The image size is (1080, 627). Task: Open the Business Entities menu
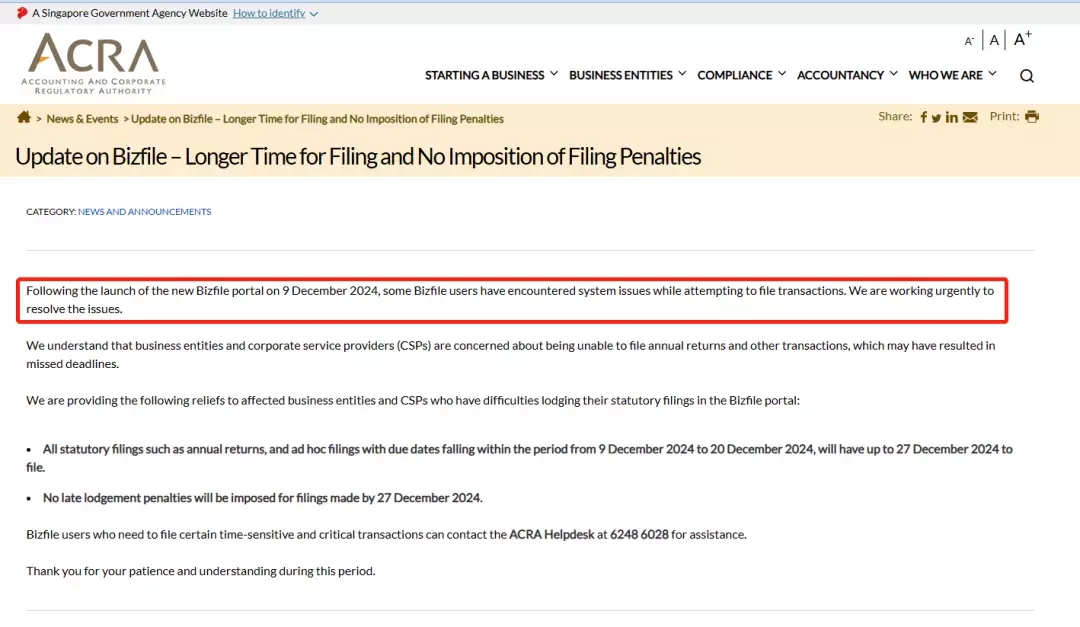[x=621, y=75]
